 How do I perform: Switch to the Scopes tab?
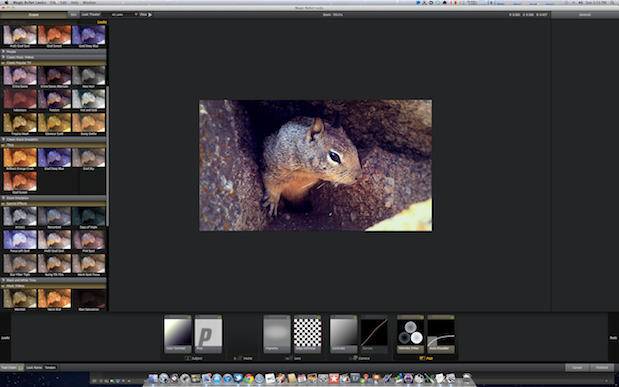[x=34, y=15]
